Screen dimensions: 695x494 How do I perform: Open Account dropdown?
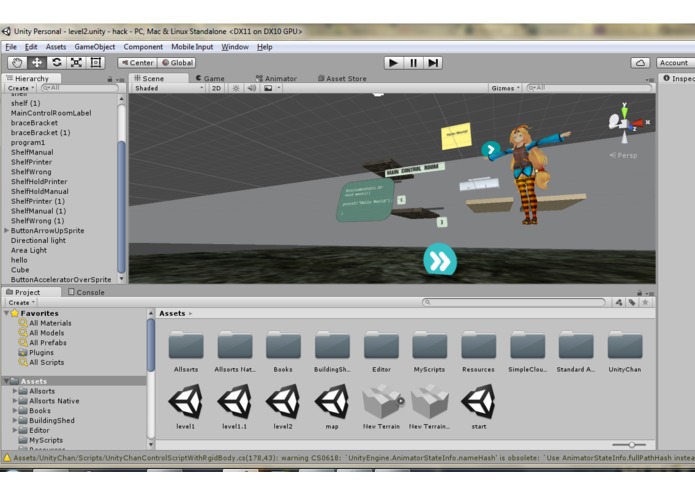pyautogui.click(x=675, y=63)
